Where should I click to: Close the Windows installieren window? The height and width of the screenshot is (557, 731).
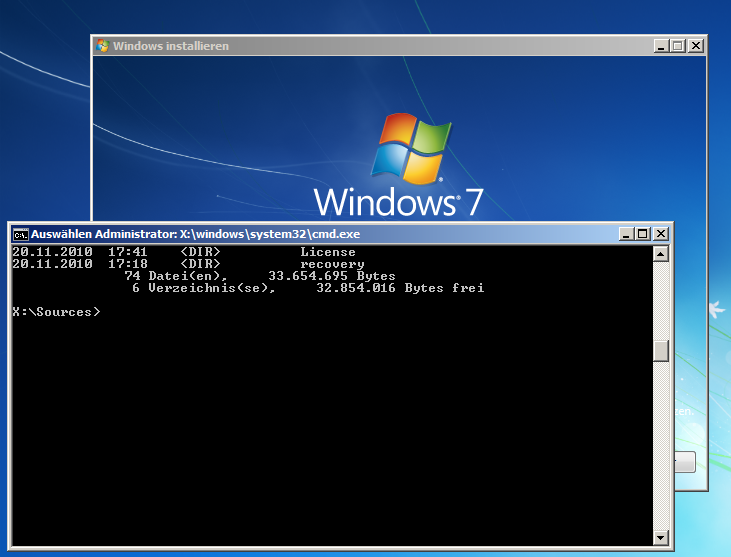point(696,46)
